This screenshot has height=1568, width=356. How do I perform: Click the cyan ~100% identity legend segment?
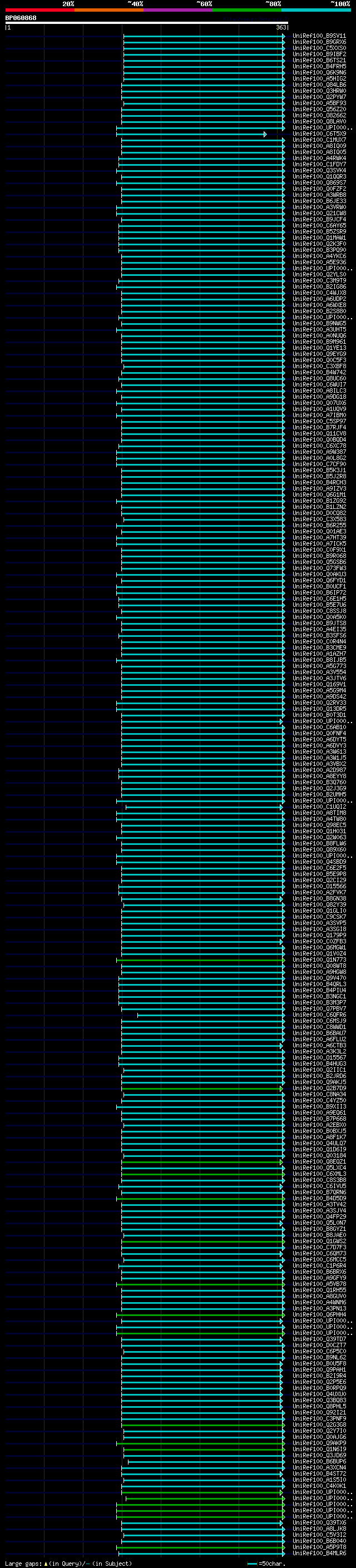tap(317, 10)
